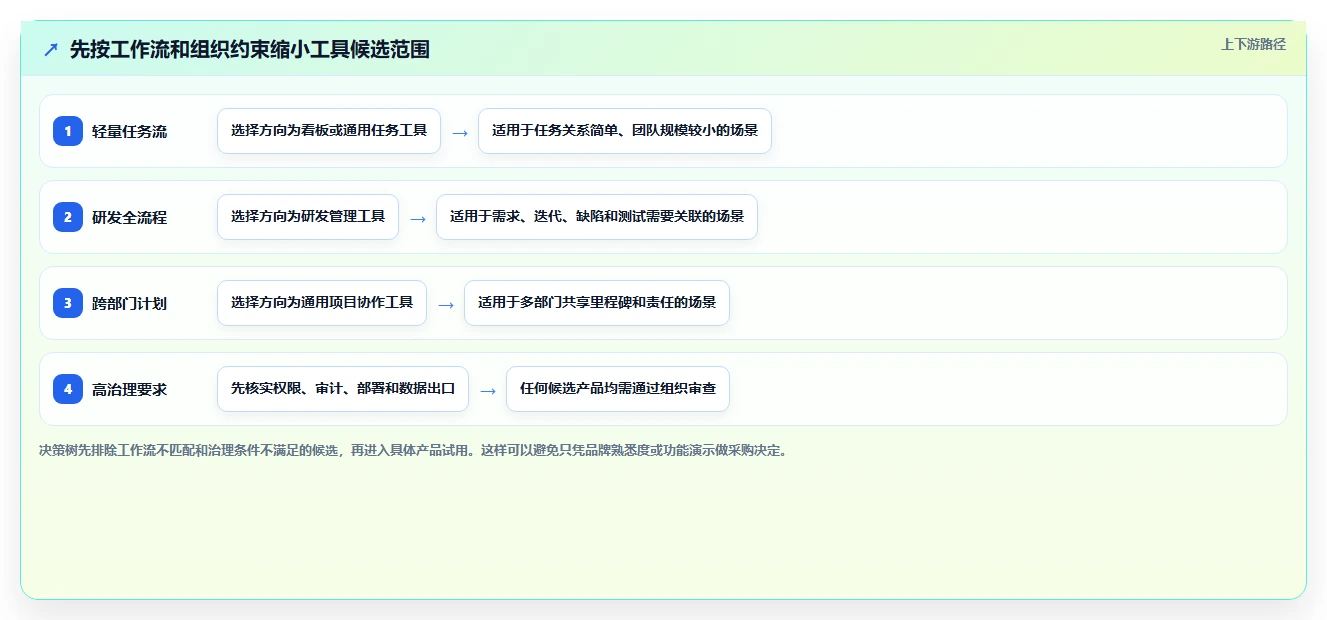Select step badge number 2
The width and height of the screenshot is (1327, 620).
click(68, 217)
